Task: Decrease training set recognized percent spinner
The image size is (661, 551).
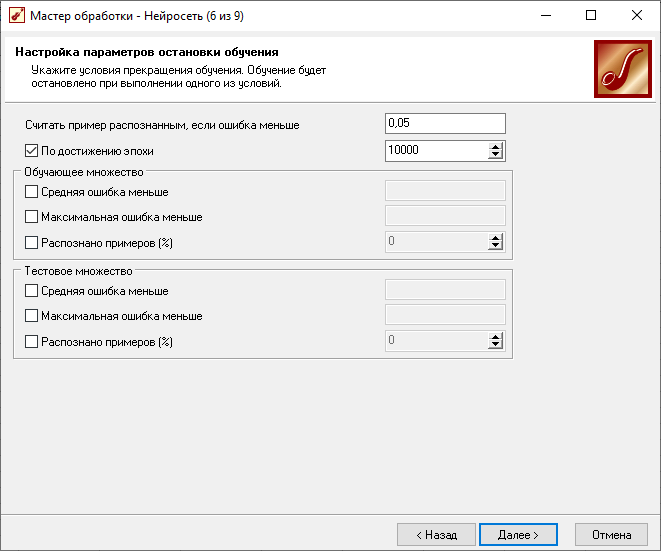Action: click(496, 246)
